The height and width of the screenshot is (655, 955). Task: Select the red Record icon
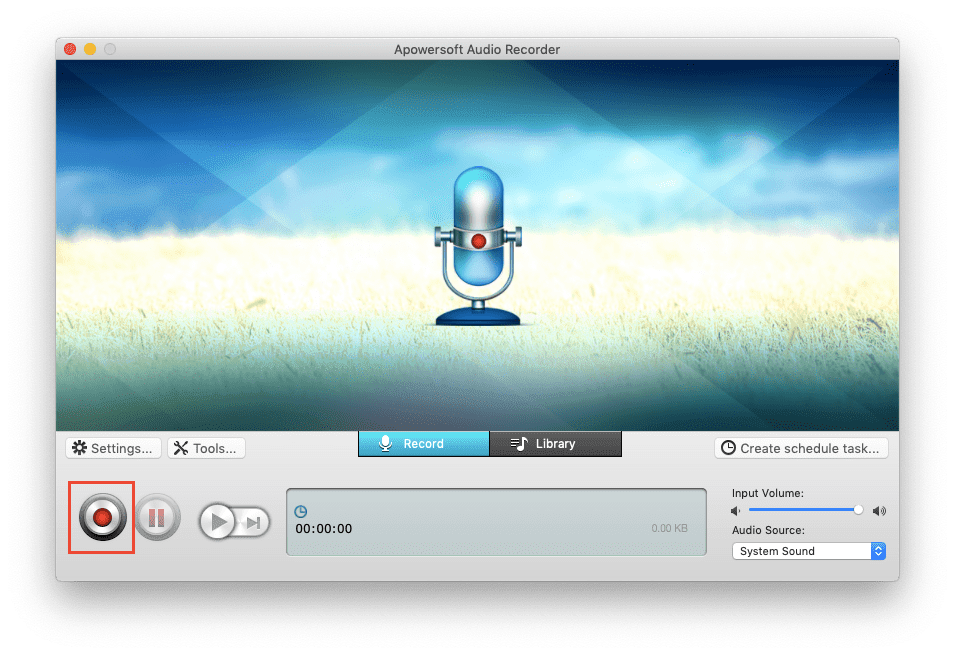[100, 517]
